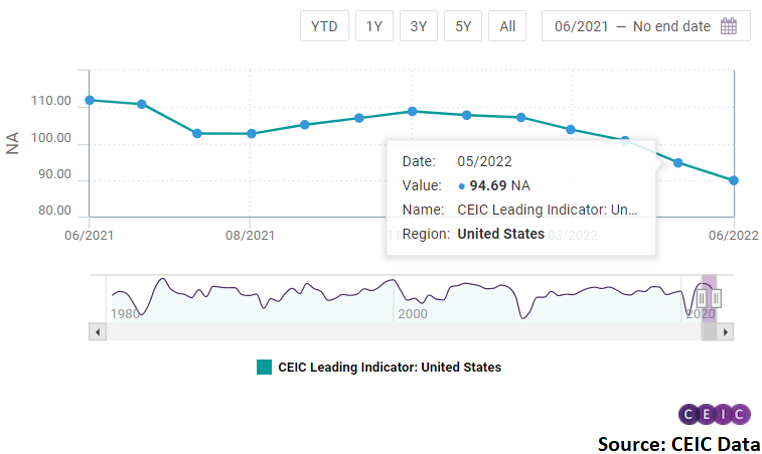Select the 1Y time range
762x454 pixels.
click(x=374, y=27)
